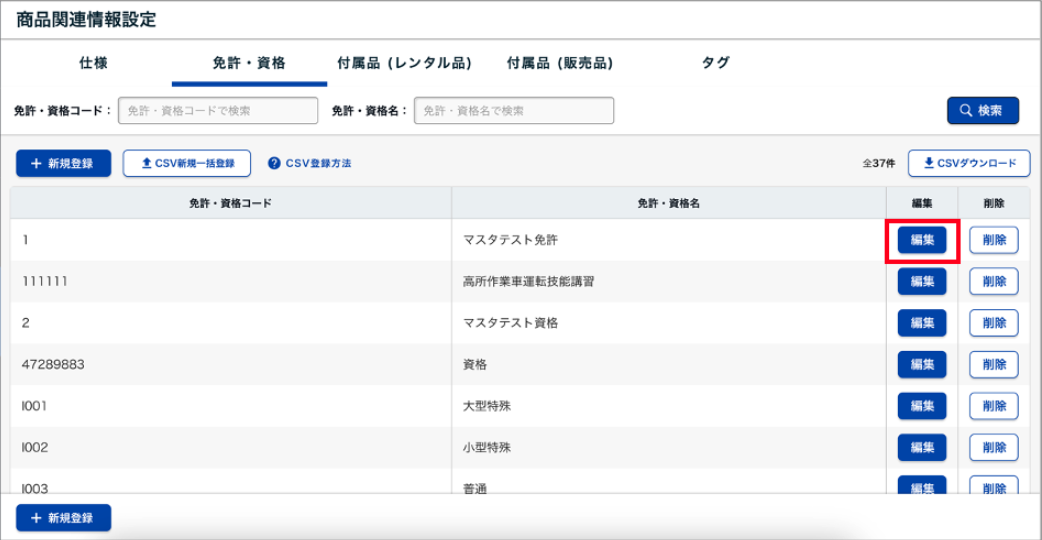1042x540 pixels.
Task: Click the magnifier search button
Action: (982, 111)
